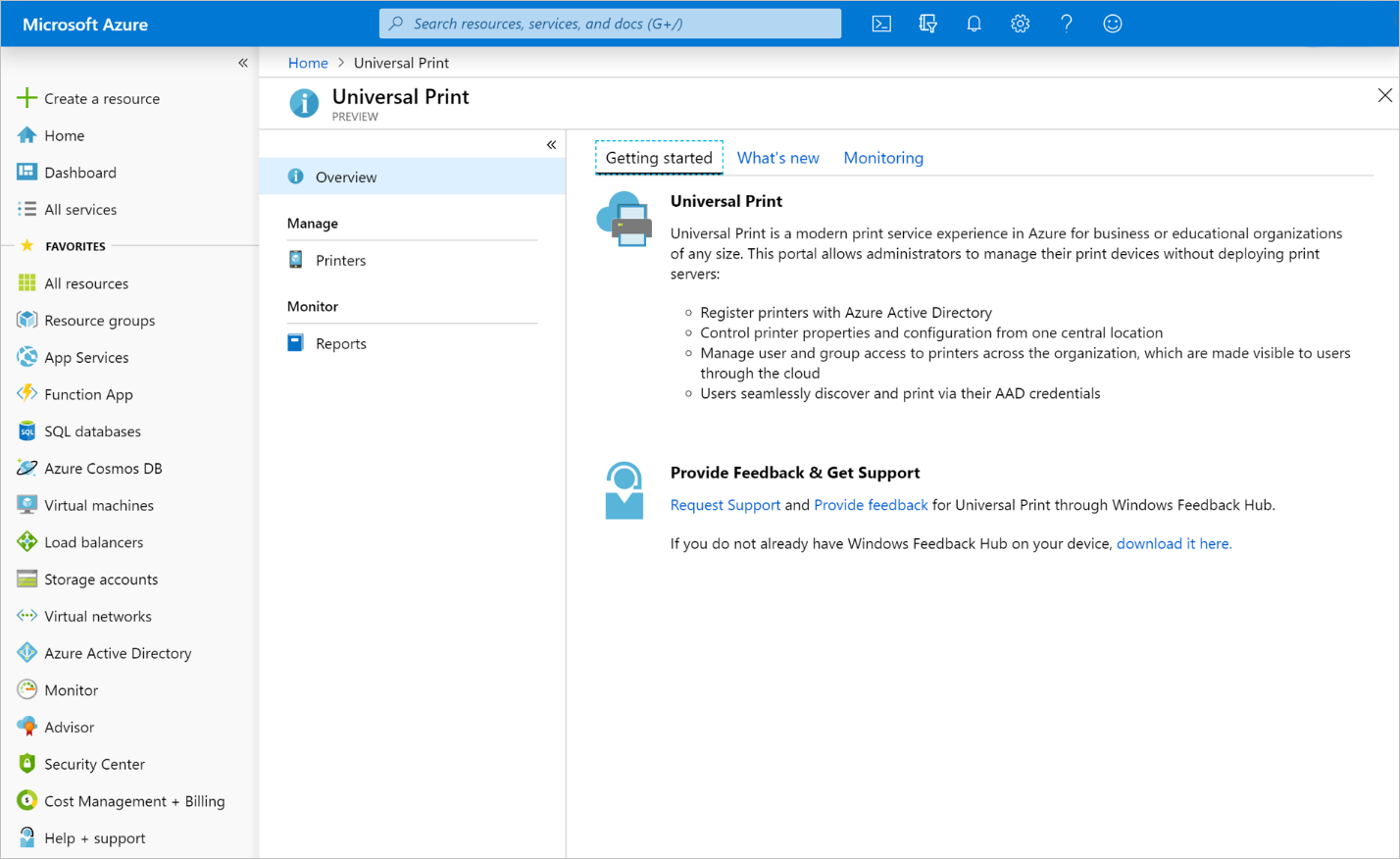1400x859 pixels.
Task: Click the Overview info icon
Action: coord(295,177)
